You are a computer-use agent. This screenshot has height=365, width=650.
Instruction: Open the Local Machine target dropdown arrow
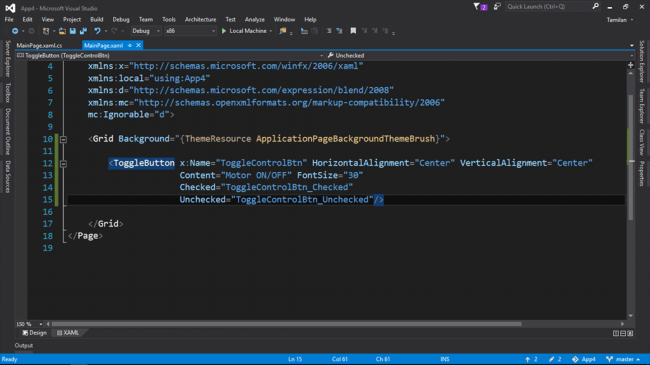click(271, 31)
